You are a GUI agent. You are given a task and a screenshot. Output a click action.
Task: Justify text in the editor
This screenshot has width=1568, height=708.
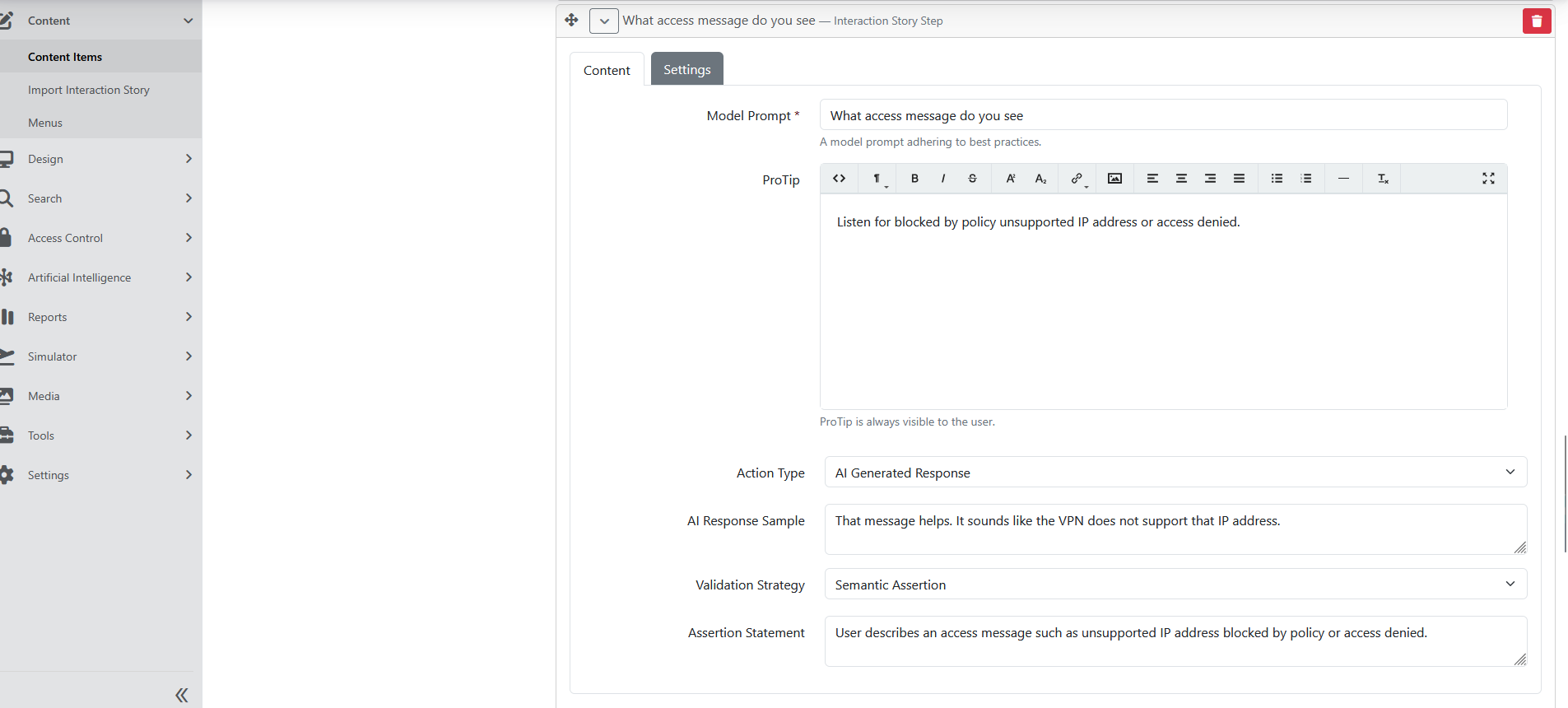1239,179
